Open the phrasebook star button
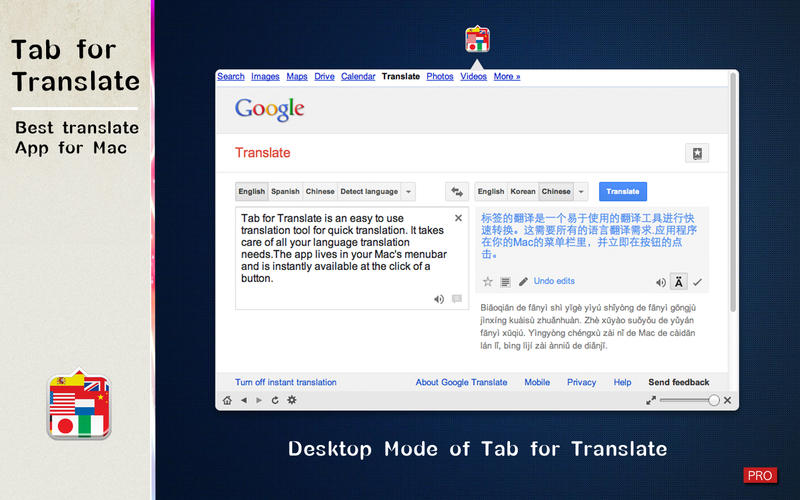Viewport: 800px width, 500px height. click(697, 153)
